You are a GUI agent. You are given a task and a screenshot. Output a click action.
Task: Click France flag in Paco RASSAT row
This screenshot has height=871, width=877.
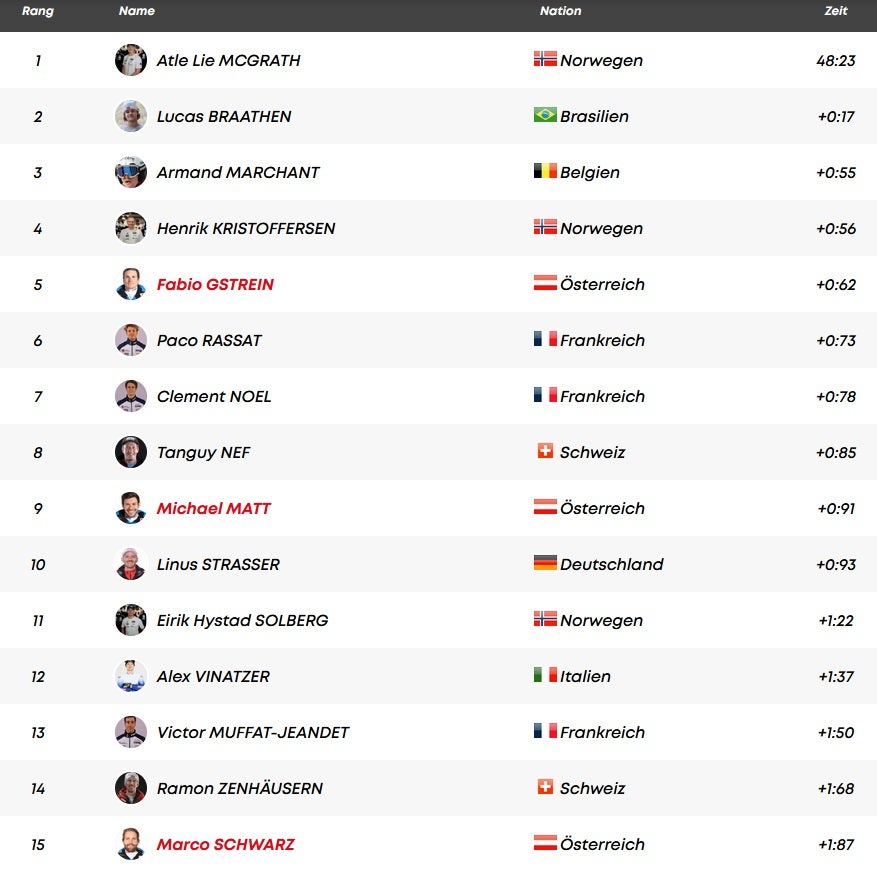pyautogui.click(x=545, y=339)
